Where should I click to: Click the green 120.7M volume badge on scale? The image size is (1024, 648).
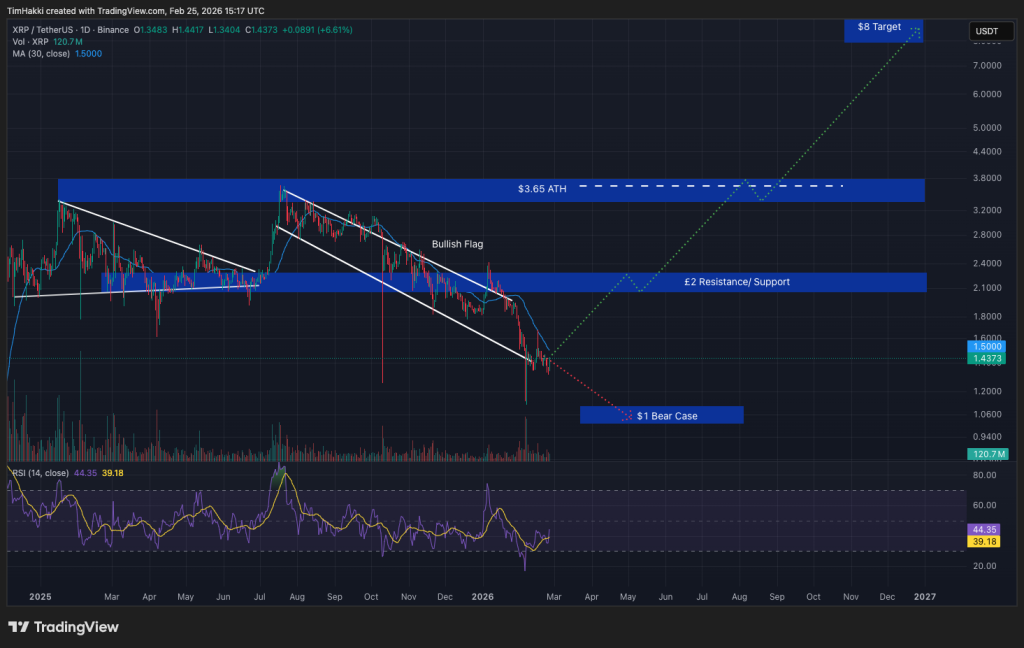pos(986,453)
